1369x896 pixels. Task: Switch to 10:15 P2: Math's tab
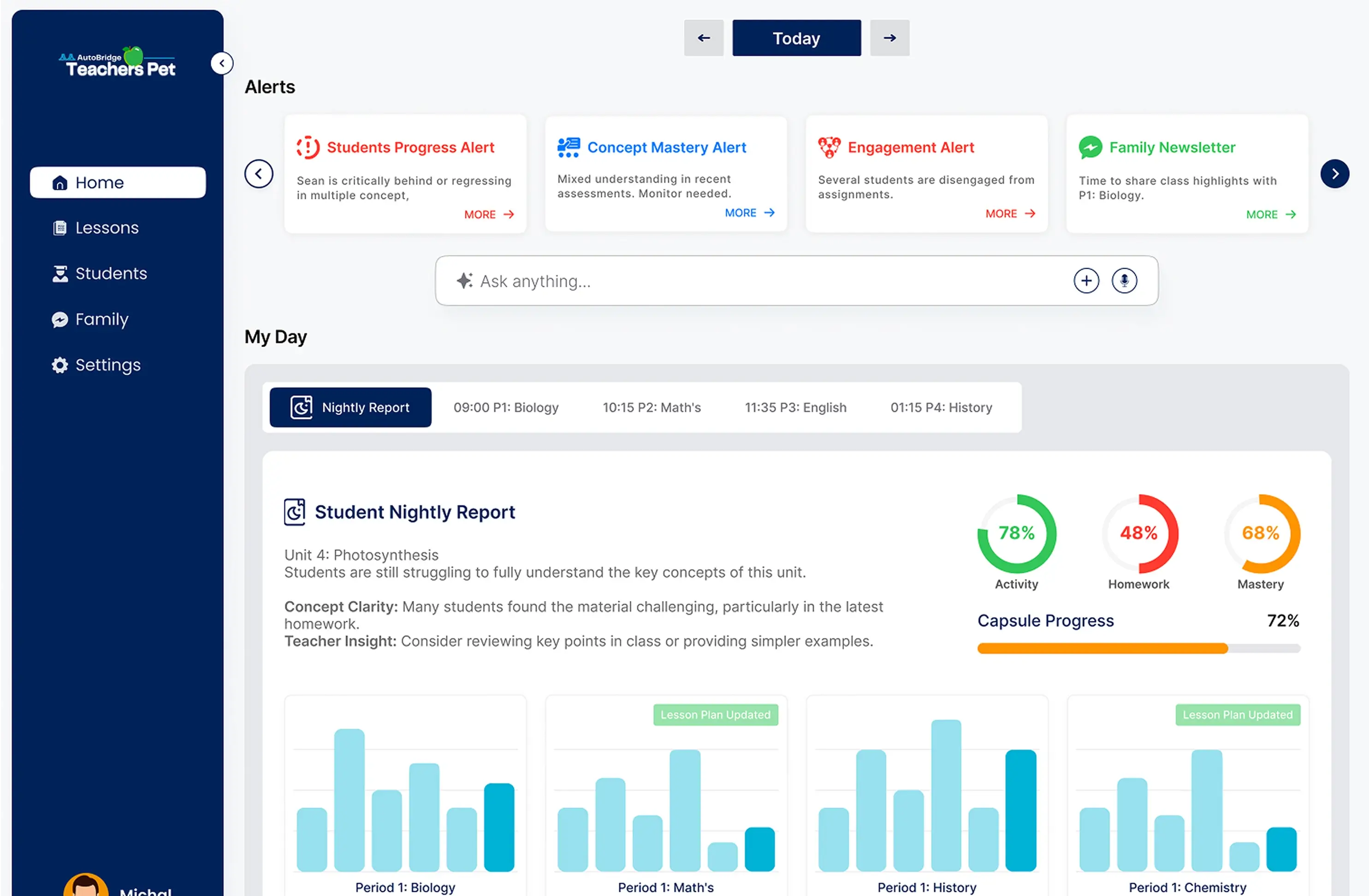click(652, 408)
